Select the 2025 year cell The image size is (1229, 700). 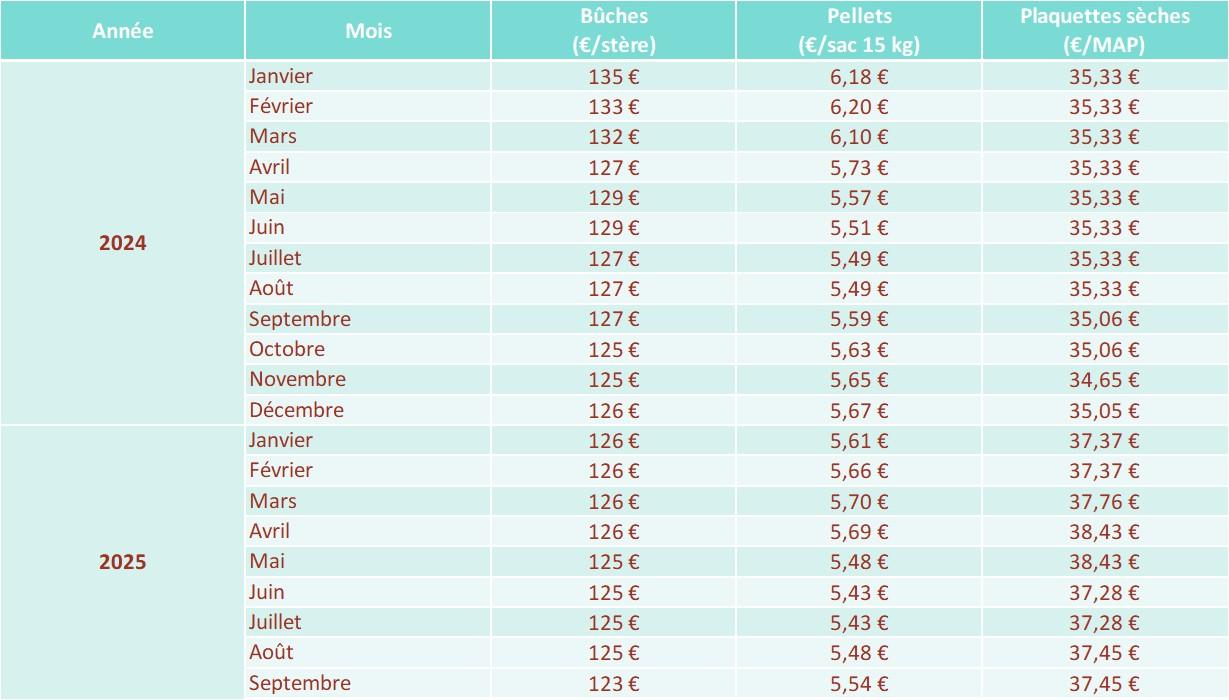coord(122,562)
